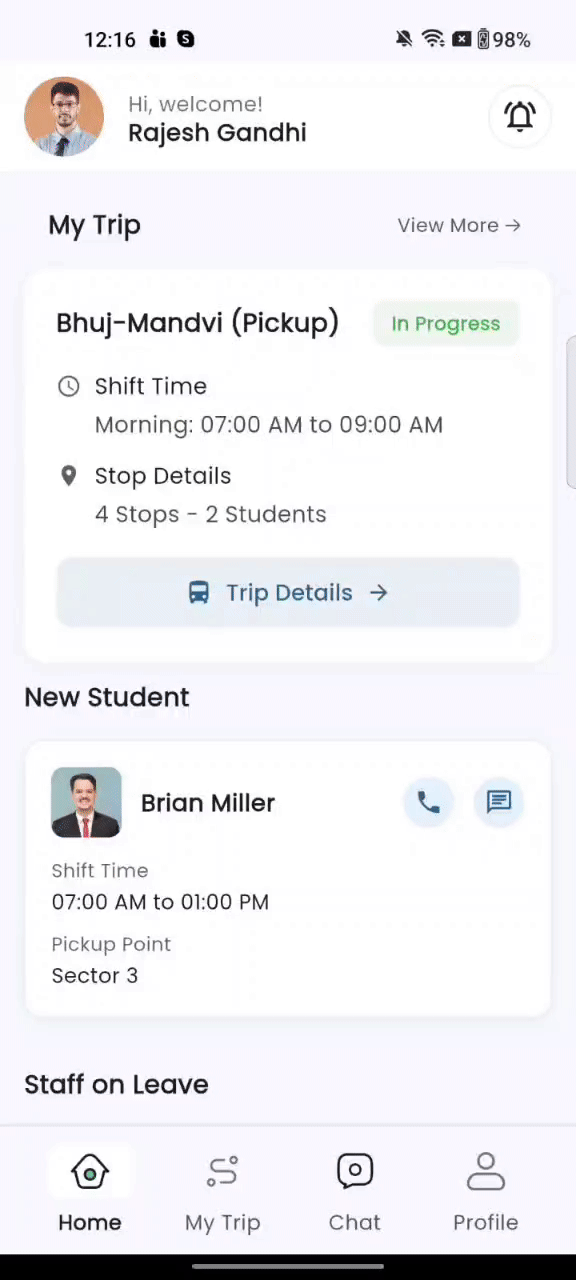576x1280 pixels.
Task: Open the View More link
Action: click(x=458, y=225)
